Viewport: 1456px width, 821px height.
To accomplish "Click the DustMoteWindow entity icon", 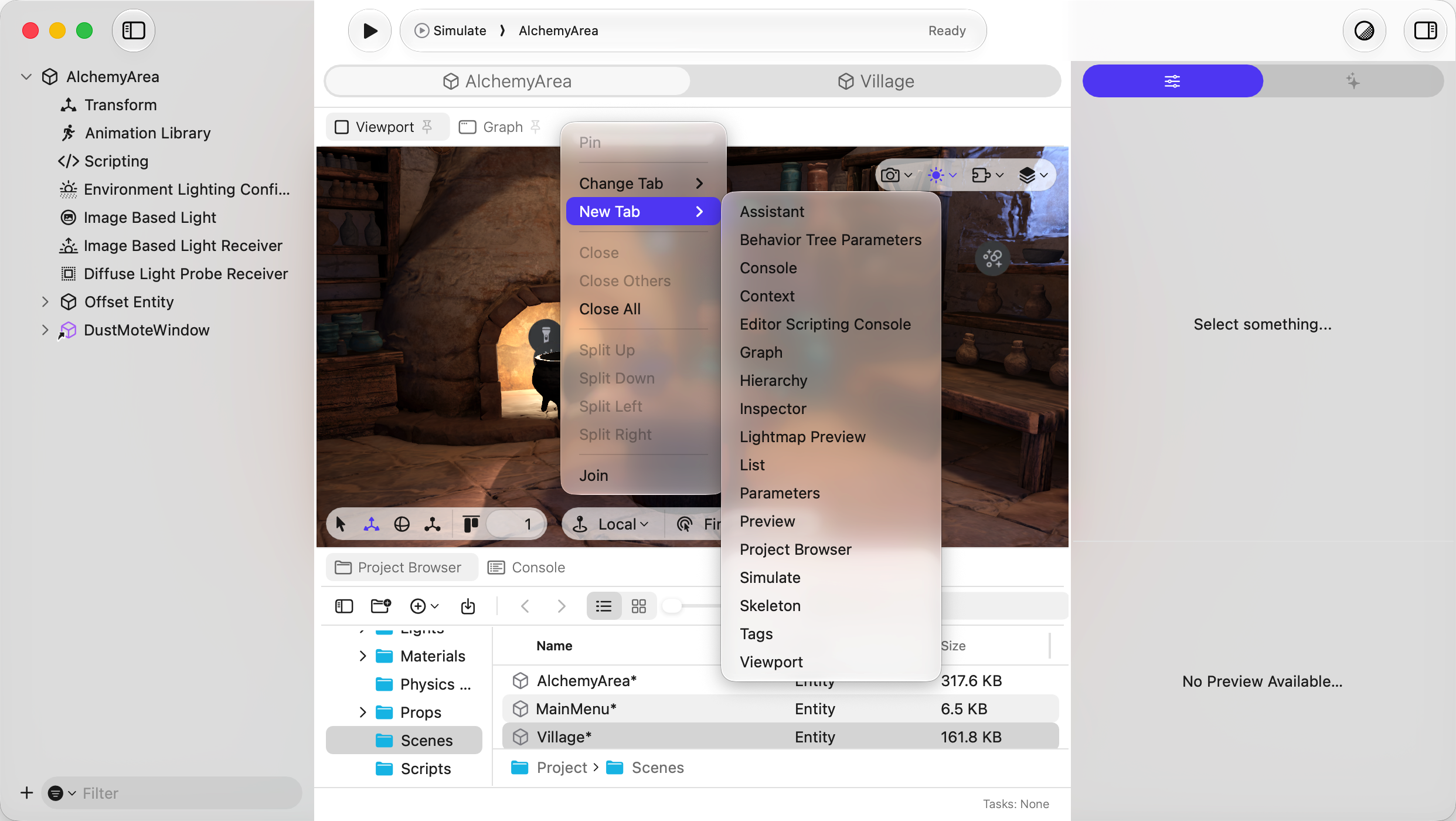I will point(68,330).
